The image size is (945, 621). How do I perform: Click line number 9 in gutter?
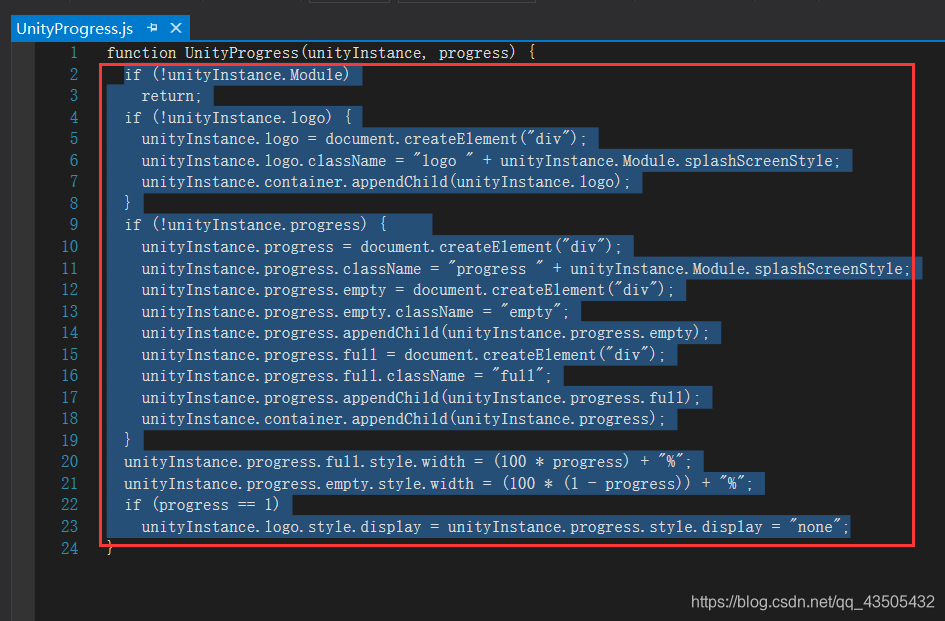[74, 225]
